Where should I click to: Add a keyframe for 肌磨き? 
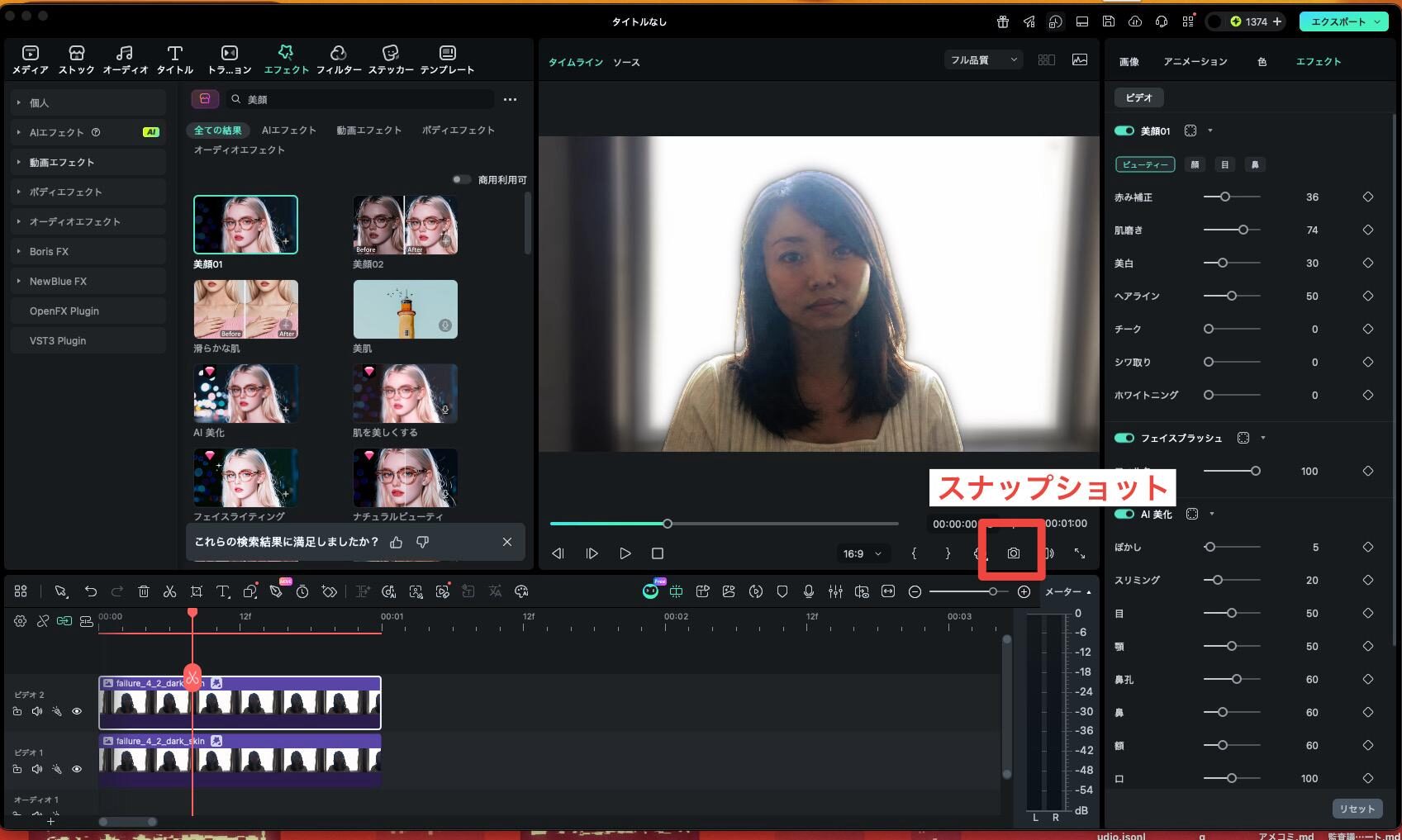click(x=1368, y=230)
